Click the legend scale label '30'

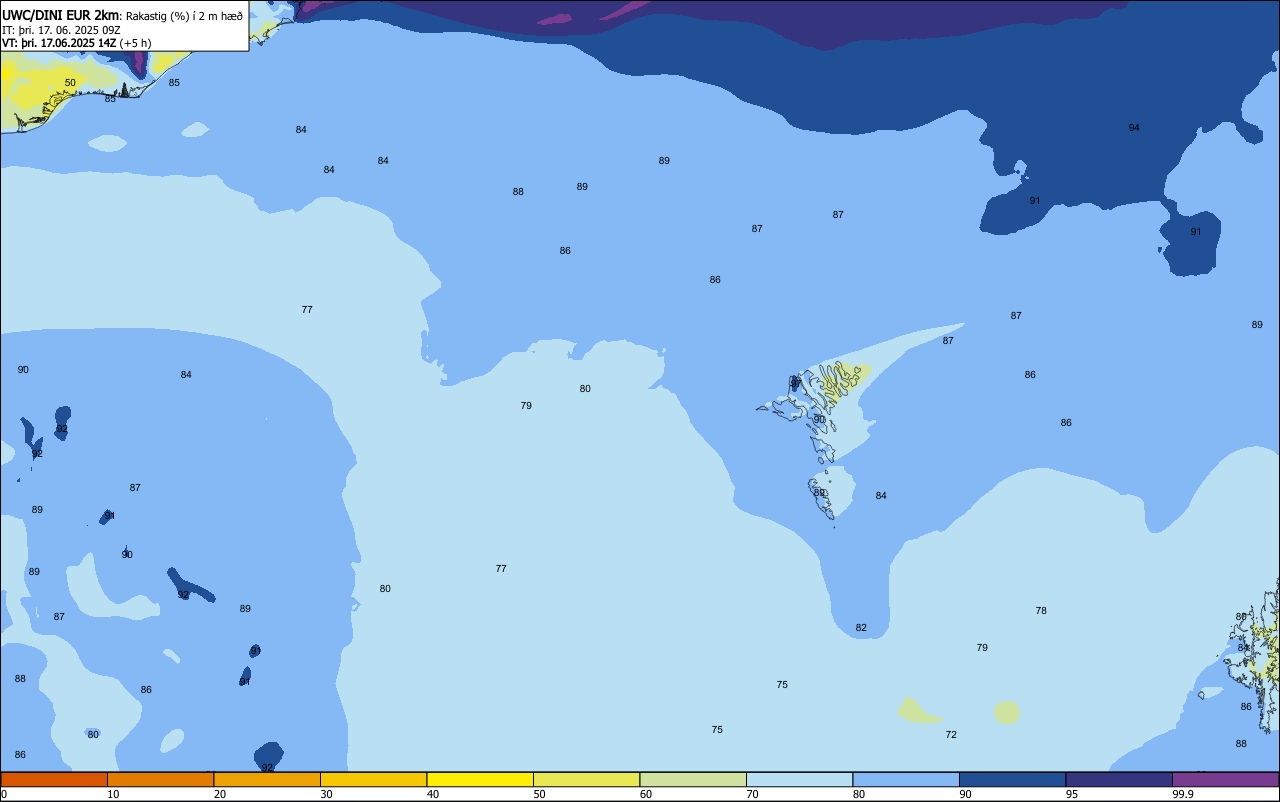[326, 794]
